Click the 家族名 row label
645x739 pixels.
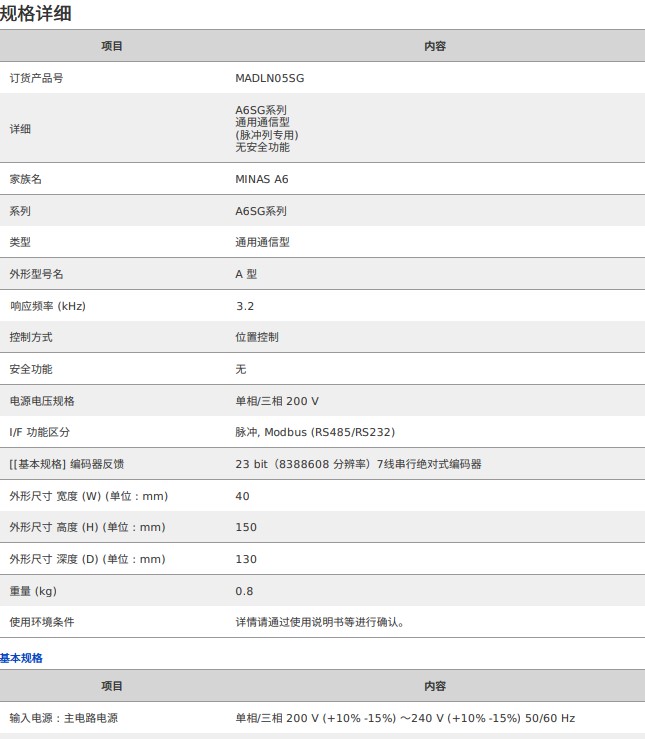25,179
